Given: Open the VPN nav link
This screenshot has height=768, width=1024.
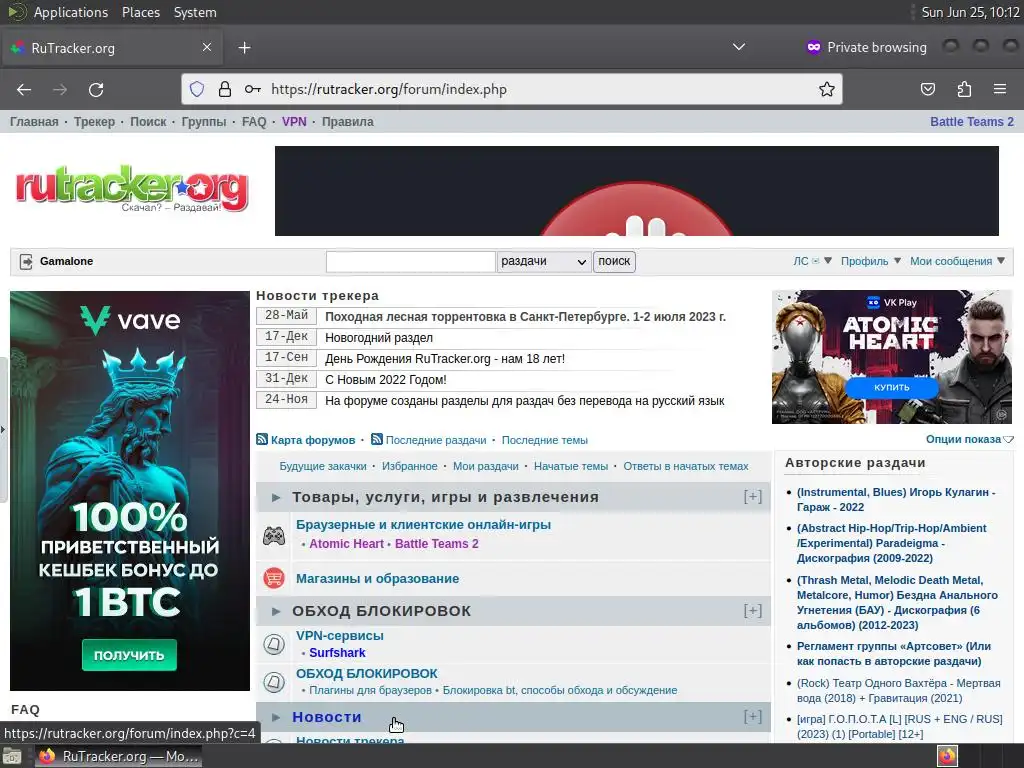Looking at the screenshot, I should tap(294, 121).
